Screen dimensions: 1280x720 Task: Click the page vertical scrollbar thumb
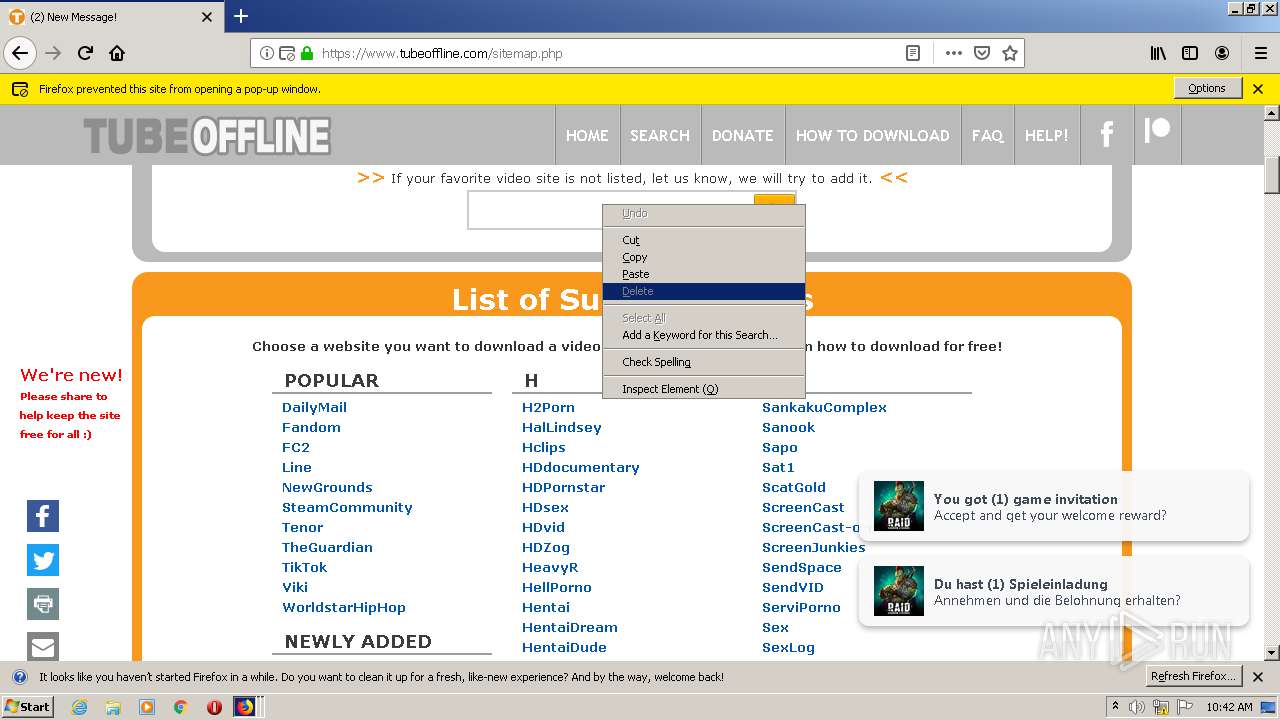point(1272,174)
